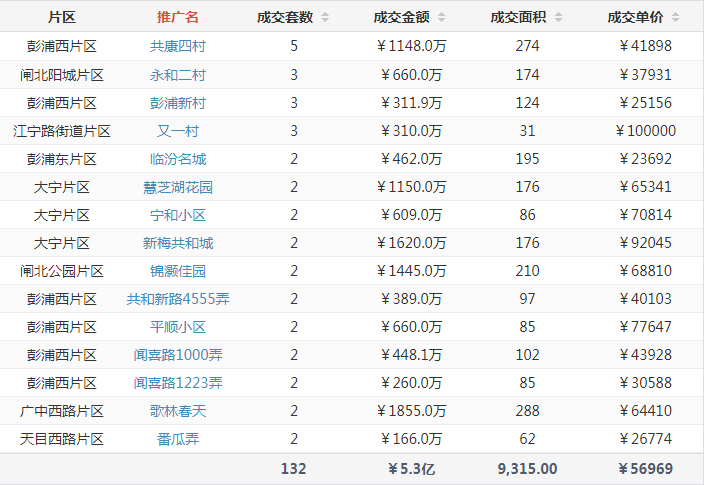This screenshot has height=485, width=704.
Task: Open the 闻喜路1000弄 link
Action: tap(178, 355)
